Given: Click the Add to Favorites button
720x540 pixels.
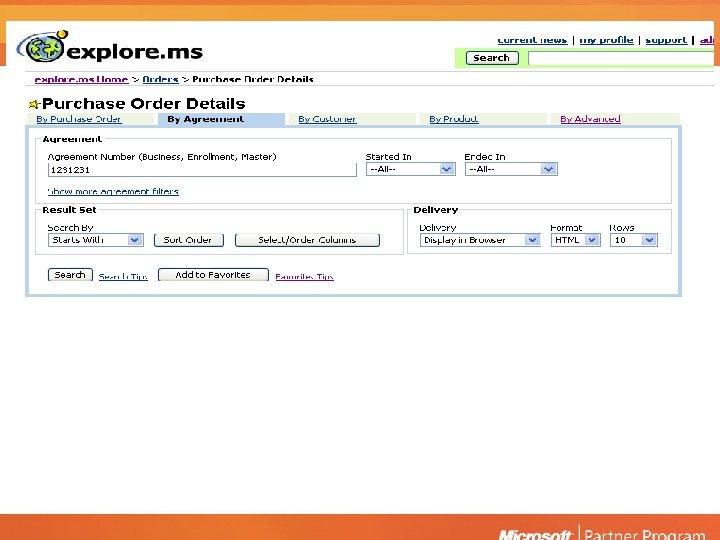Looking at the screenshot, I should coord(213,275).
